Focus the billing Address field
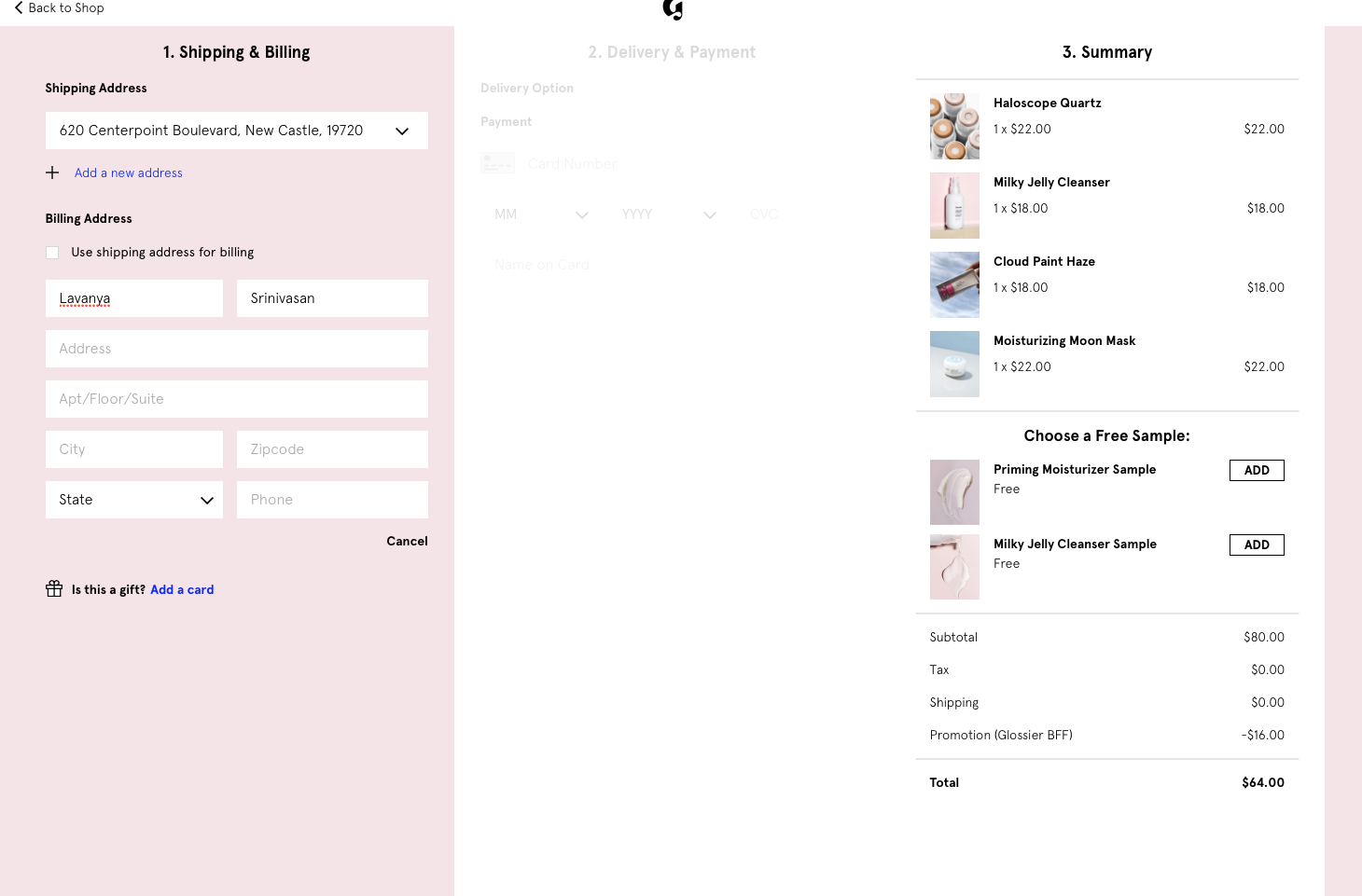1362x896 pixels. [x=237, y=349]
